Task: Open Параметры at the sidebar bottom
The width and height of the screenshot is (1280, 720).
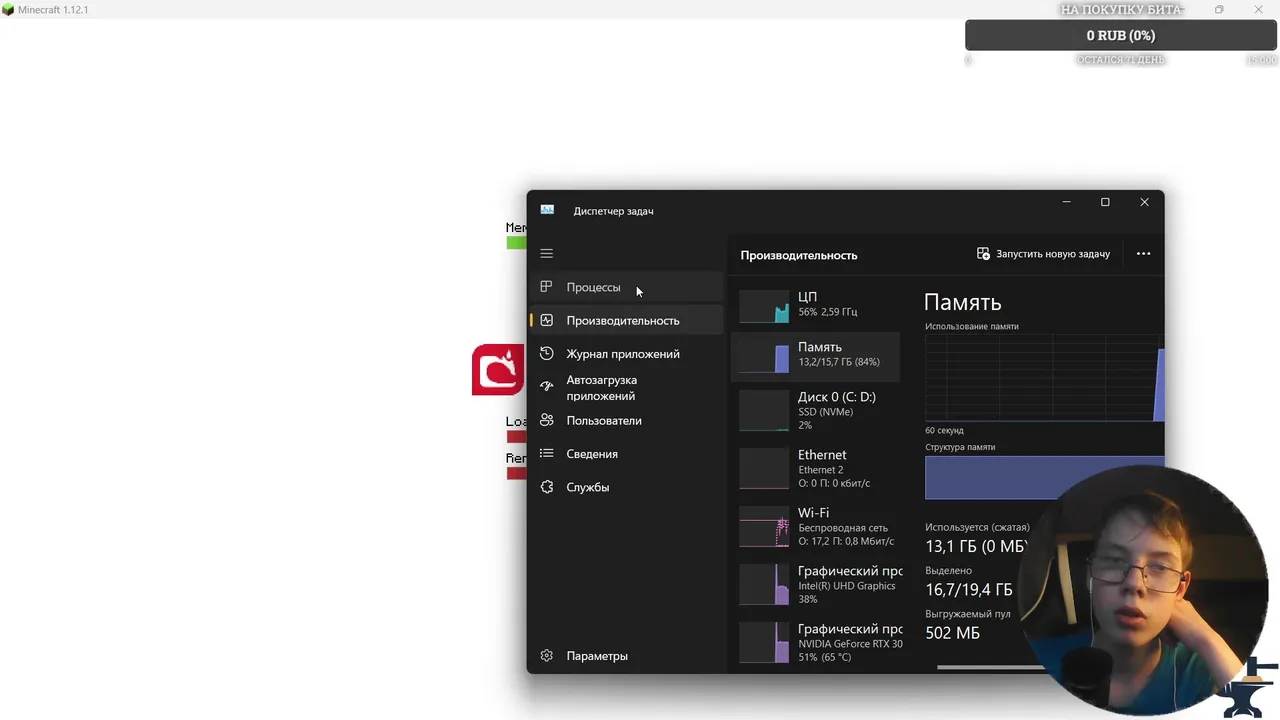Action: coord(626,656)
